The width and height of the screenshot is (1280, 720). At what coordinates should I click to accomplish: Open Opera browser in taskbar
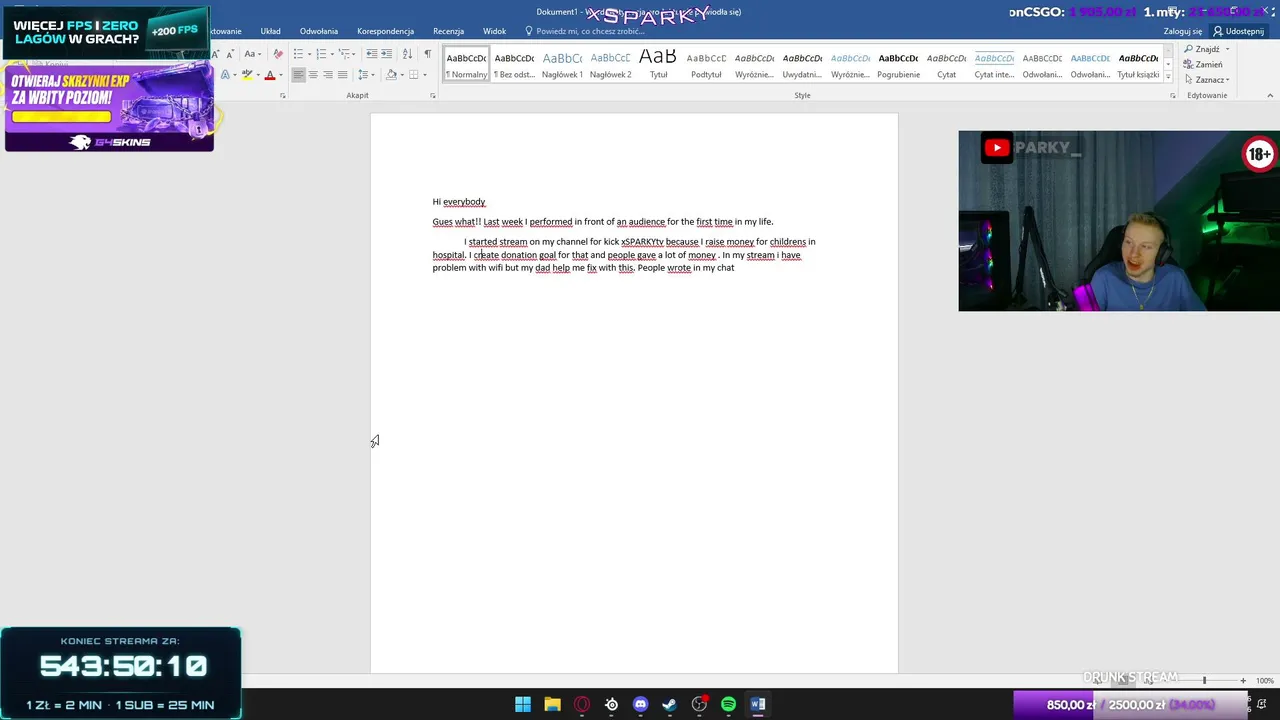[582, 704]
